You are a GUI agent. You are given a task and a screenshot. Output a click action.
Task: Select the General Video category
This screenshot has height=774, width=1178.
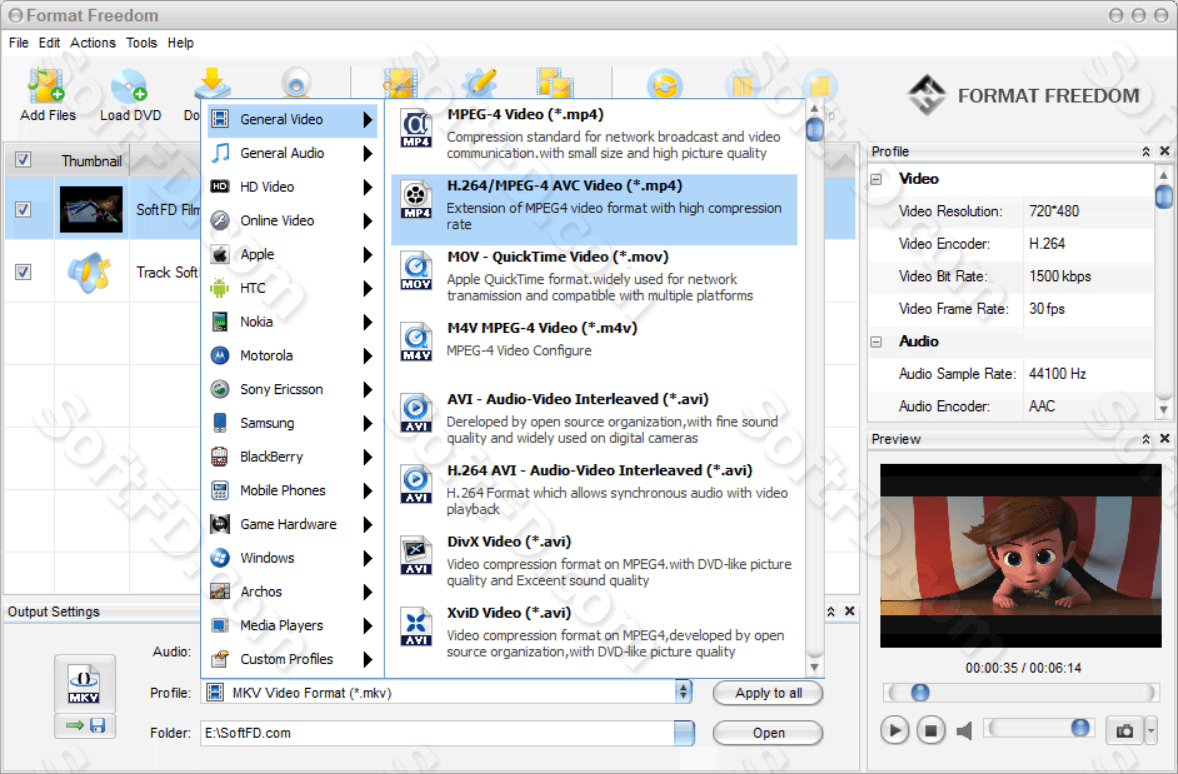[x=292, y=119]
